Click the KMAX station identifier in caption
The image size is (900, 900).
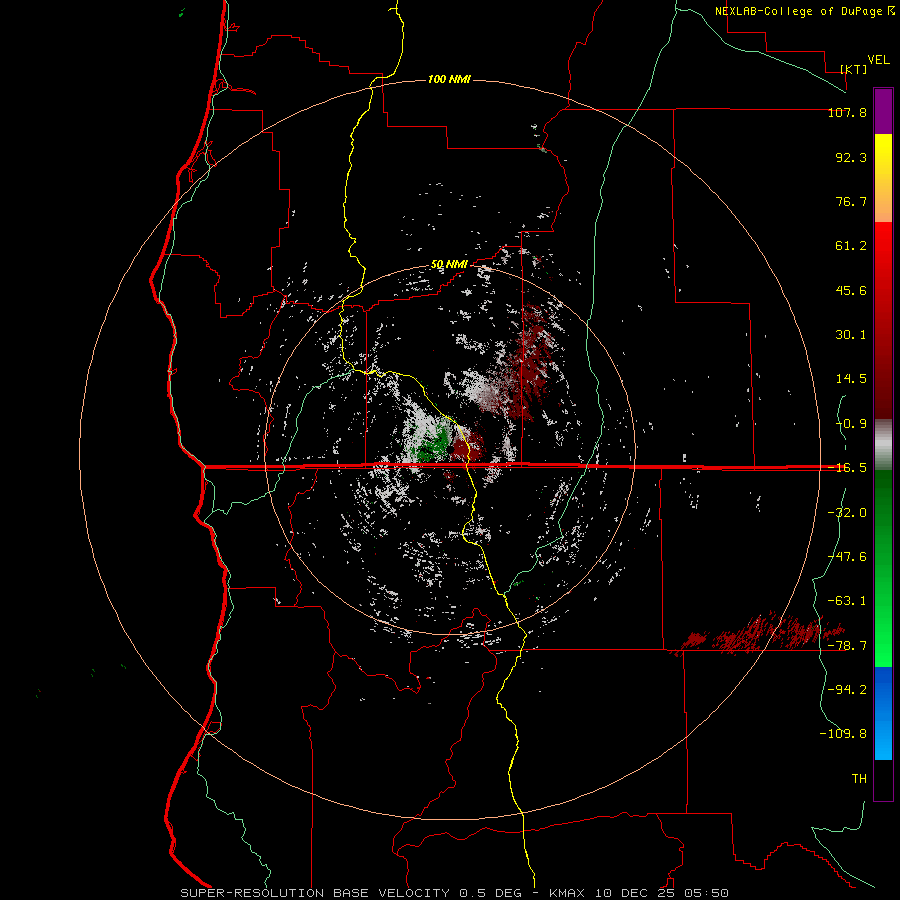(566, 893)
